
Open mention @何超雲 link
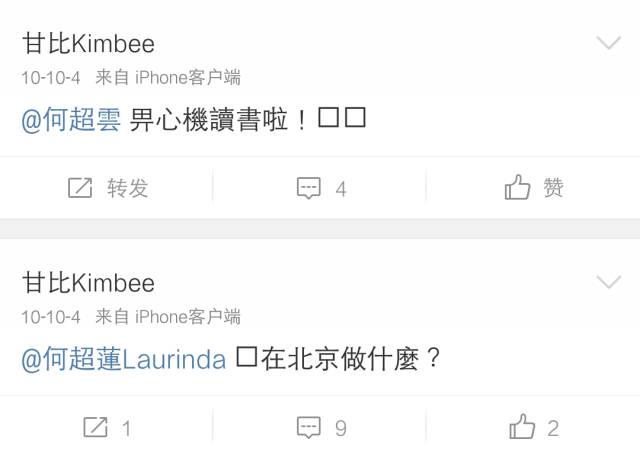click(71, 120)
